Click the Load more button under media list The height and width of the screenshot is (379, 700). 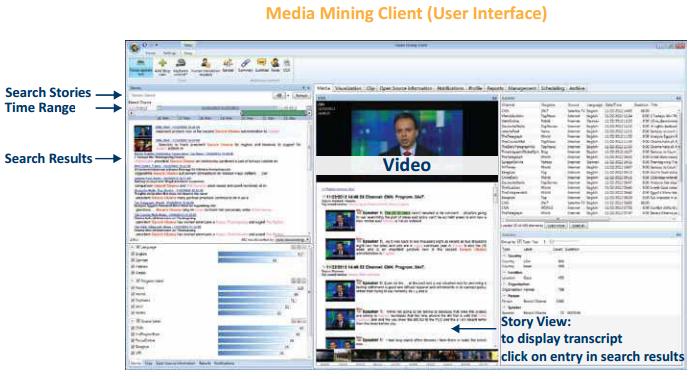[x=556, y=225]
